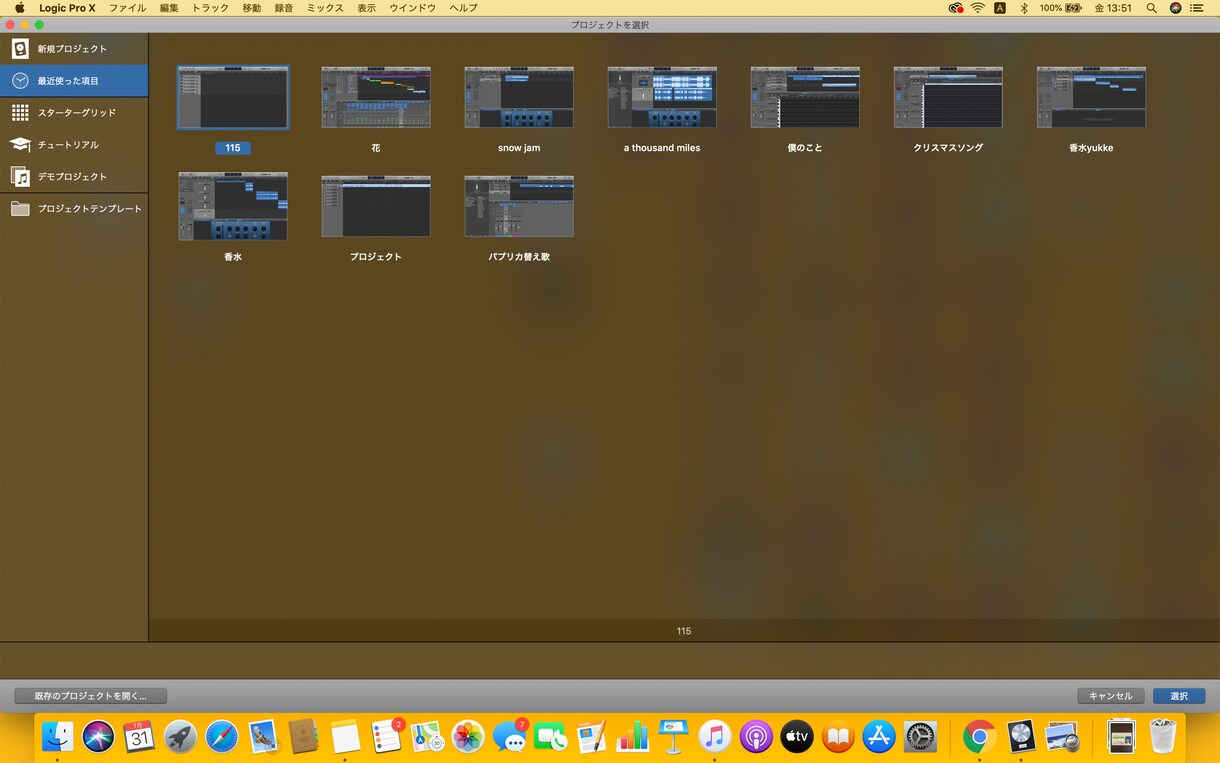Launch Google Chrome from the Dock

979,737
